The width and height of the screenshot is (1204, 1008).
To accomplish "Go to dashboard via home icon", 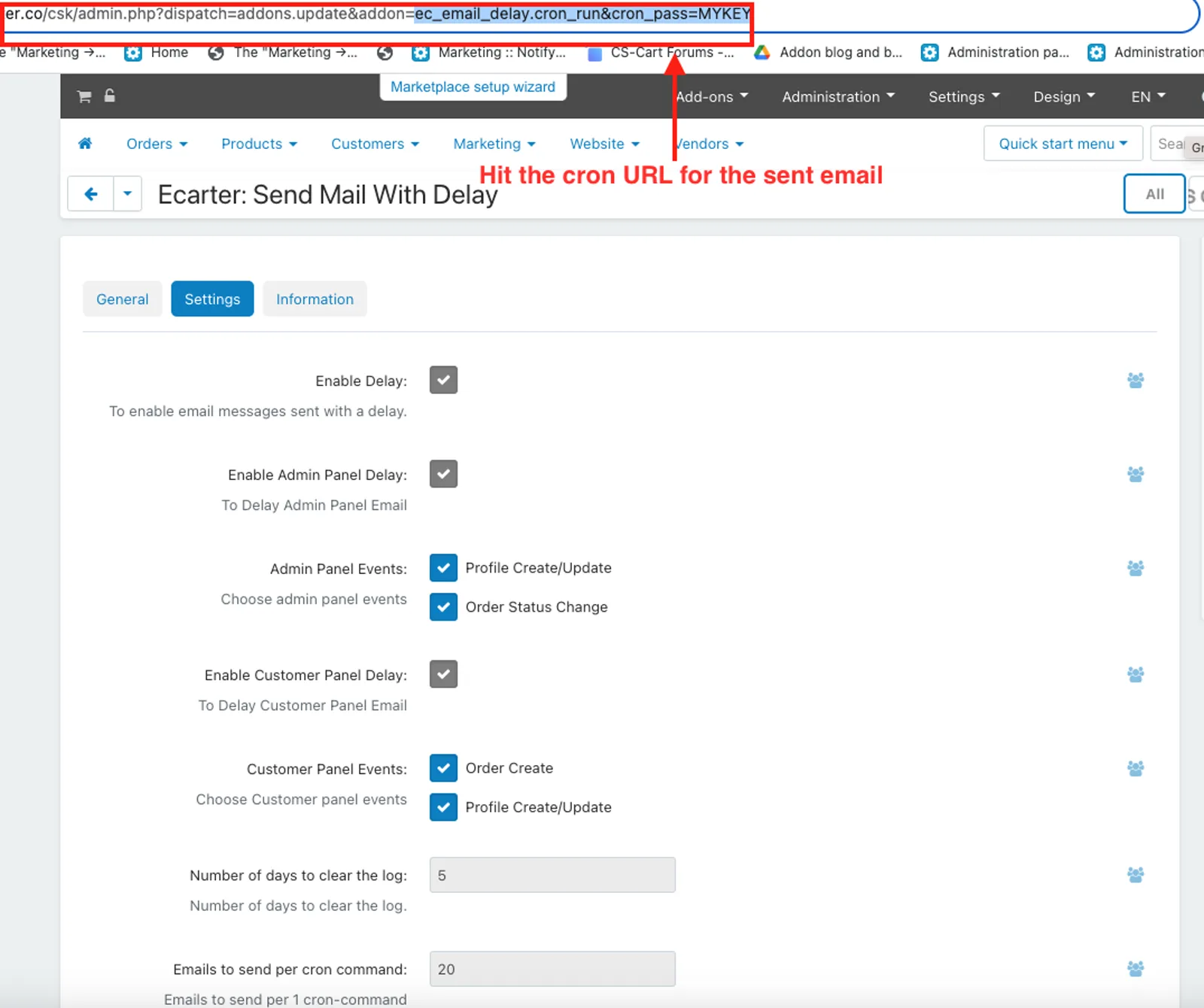I will pyautogui.click(x=85, y=143).
